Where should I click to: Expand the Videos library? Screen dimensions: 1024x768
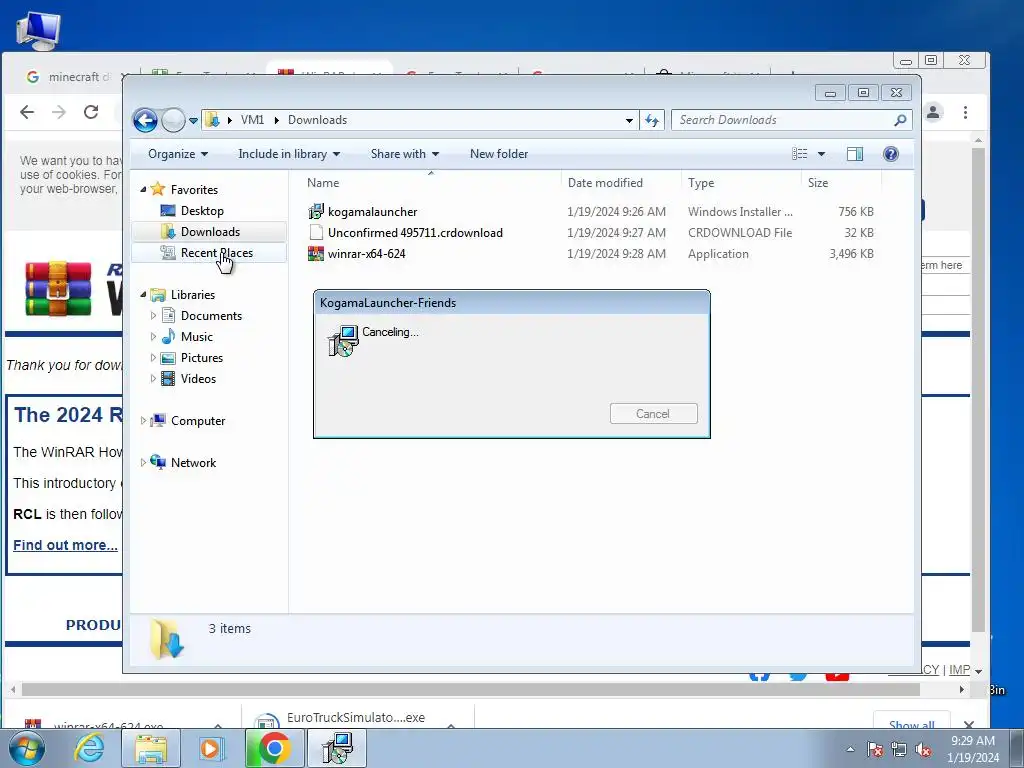(153, 379)
